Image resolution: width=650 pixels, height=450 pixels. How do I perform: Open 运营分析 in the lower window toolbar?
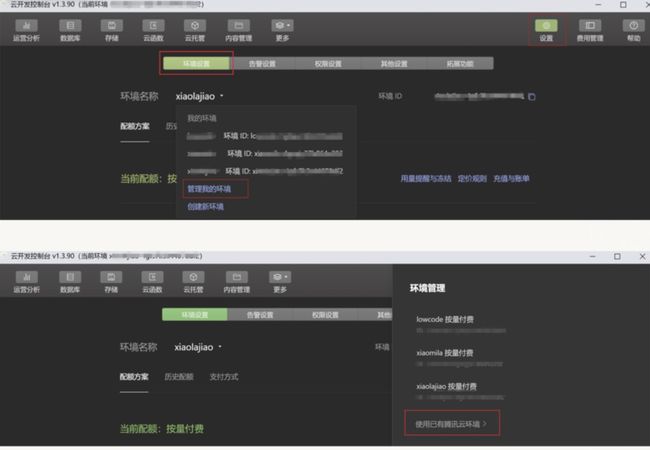coord(26,282)
